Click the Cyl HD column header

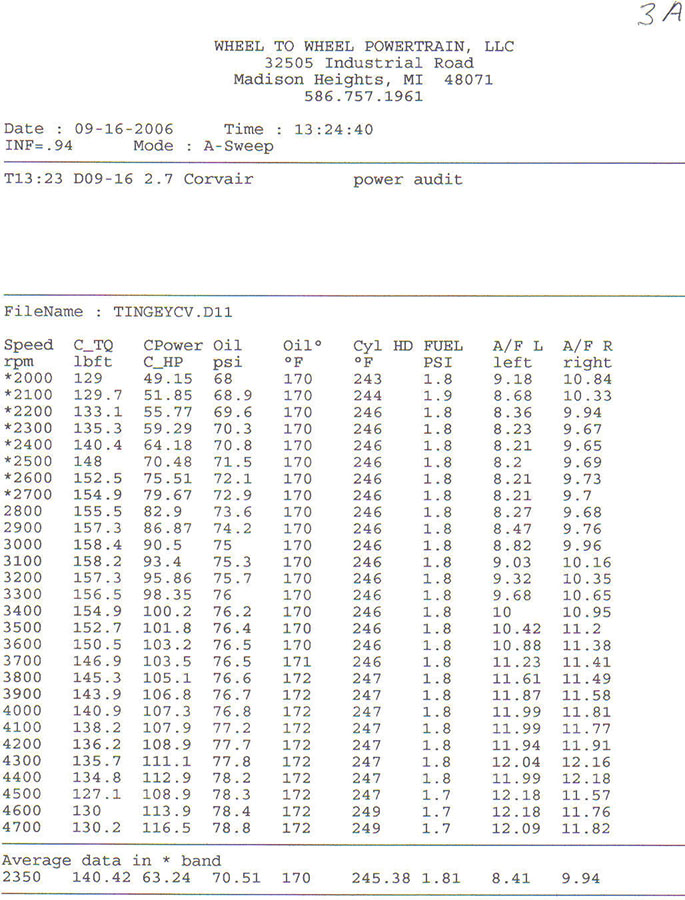pos(382,346)
